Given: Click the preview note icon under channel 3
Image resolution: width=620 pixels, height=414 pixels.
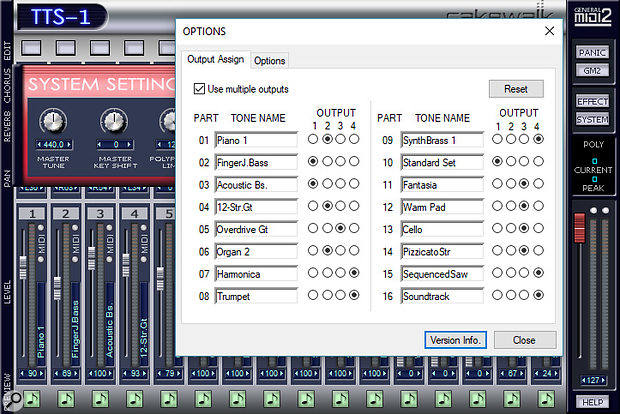Looking at the screenshot, I should (100, 399).
